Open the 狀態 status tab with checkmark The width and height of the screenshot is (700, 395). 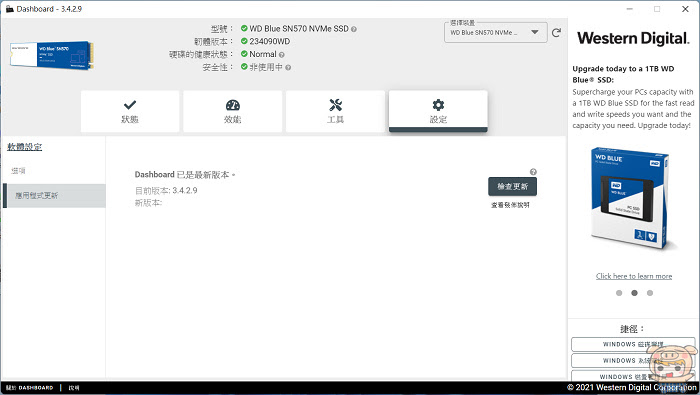click(130, 111)
